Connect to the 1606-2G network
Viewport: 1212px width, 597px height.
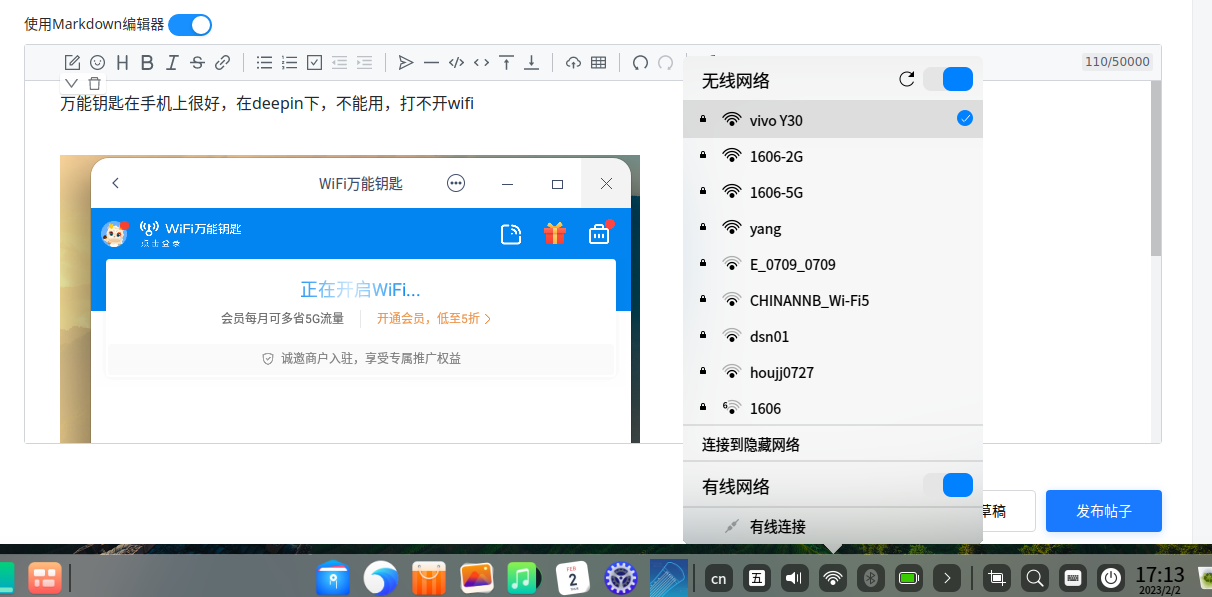tap(833, 156)
